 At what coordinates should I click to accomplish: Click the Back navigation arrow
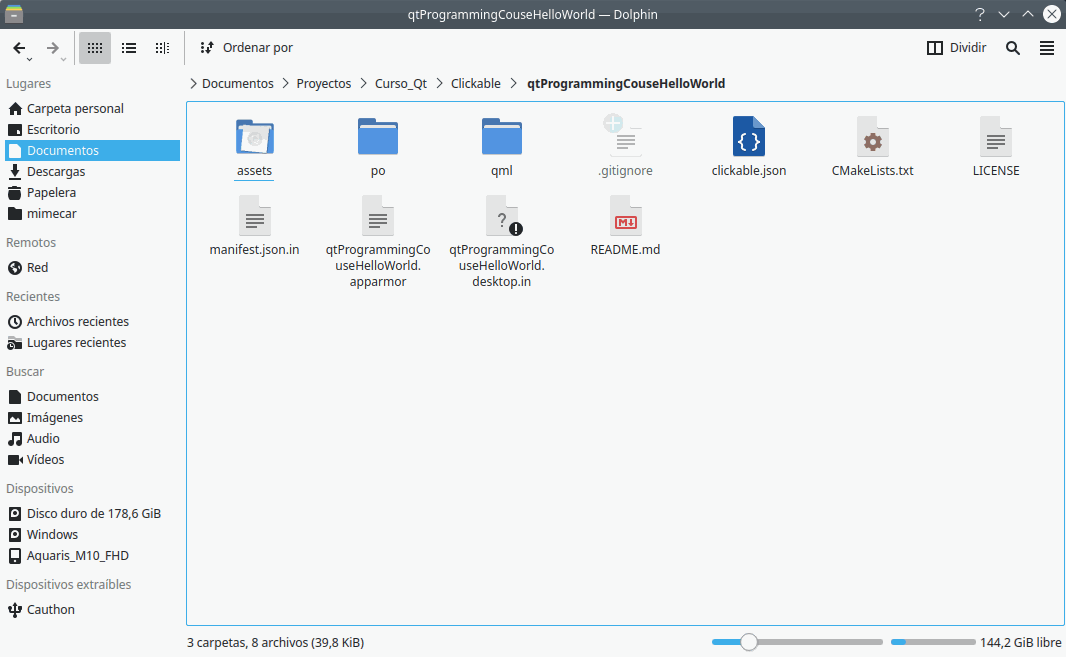tap(19, 48)
